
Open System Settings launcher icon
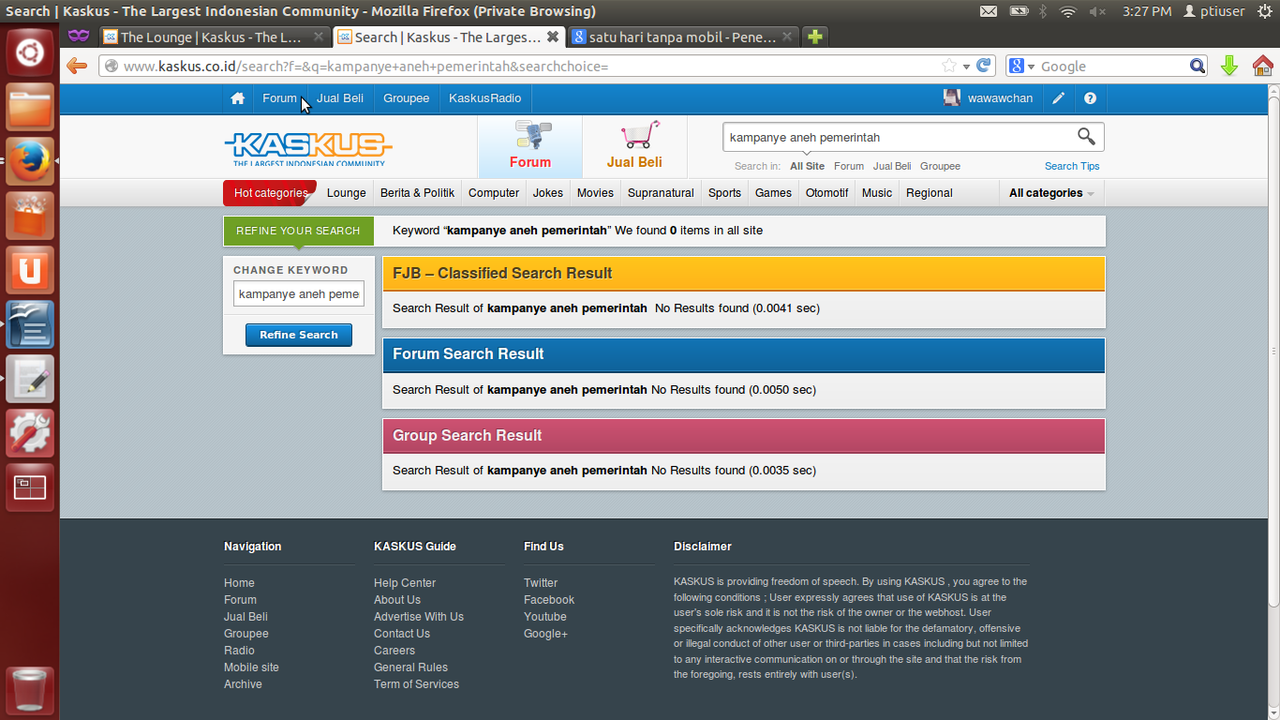point(30,433)
